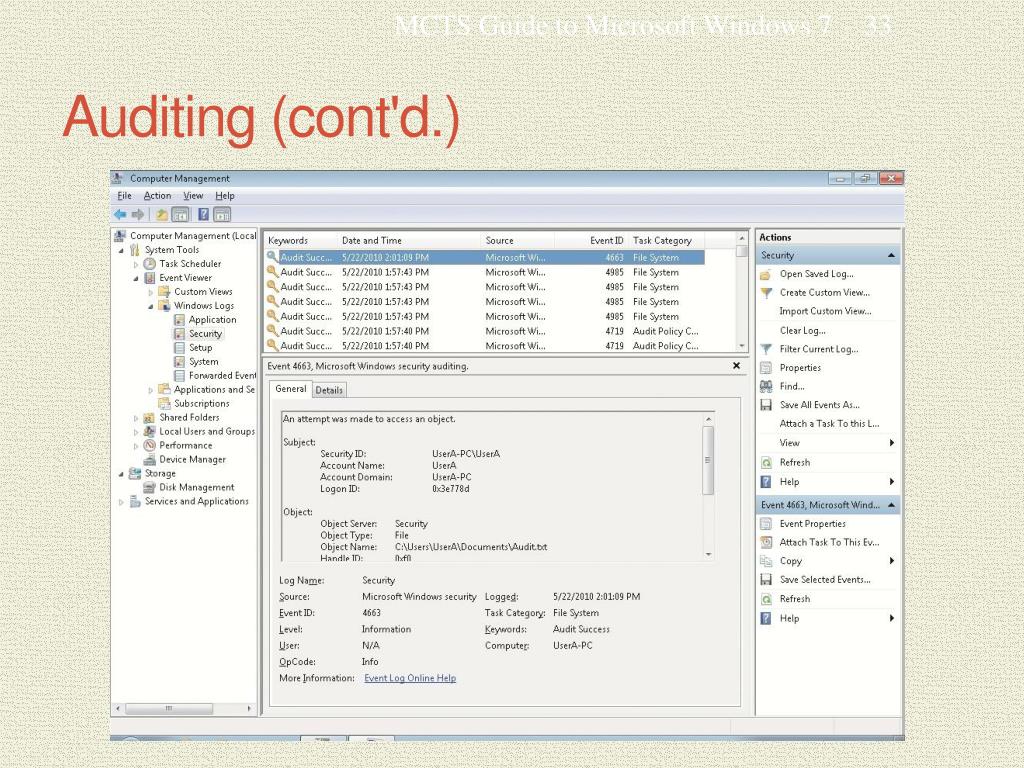Screen dimensions: 1024x768
Task: Click the Forward arrow toolbar icon
Action: pos(138,214)
